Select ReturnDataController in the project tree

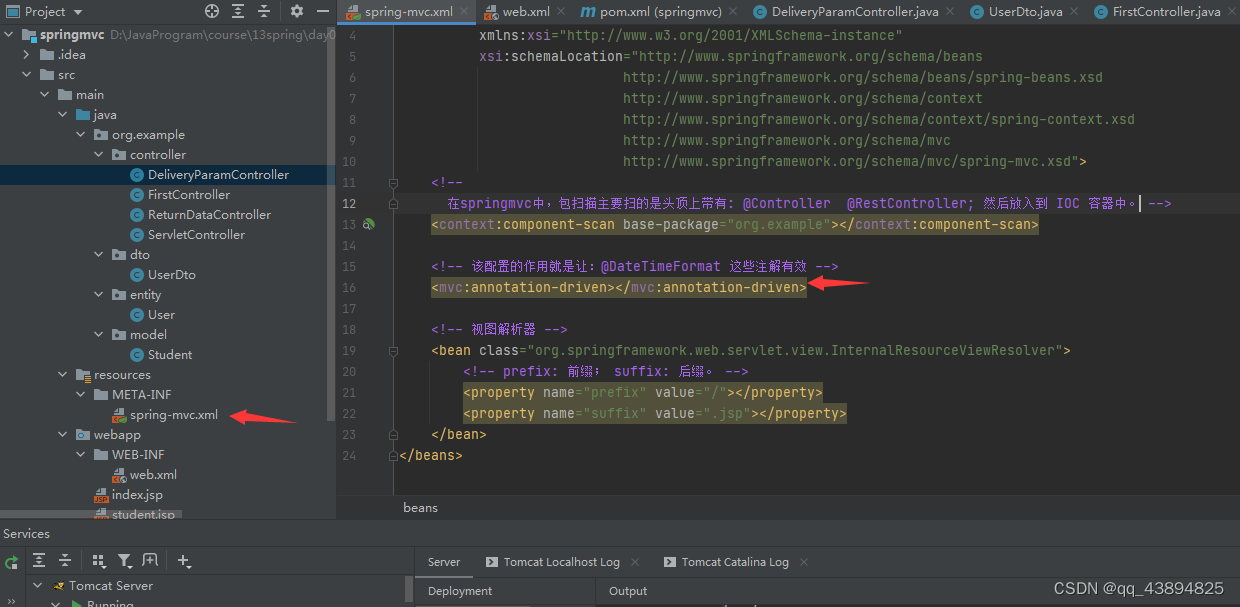209,215
